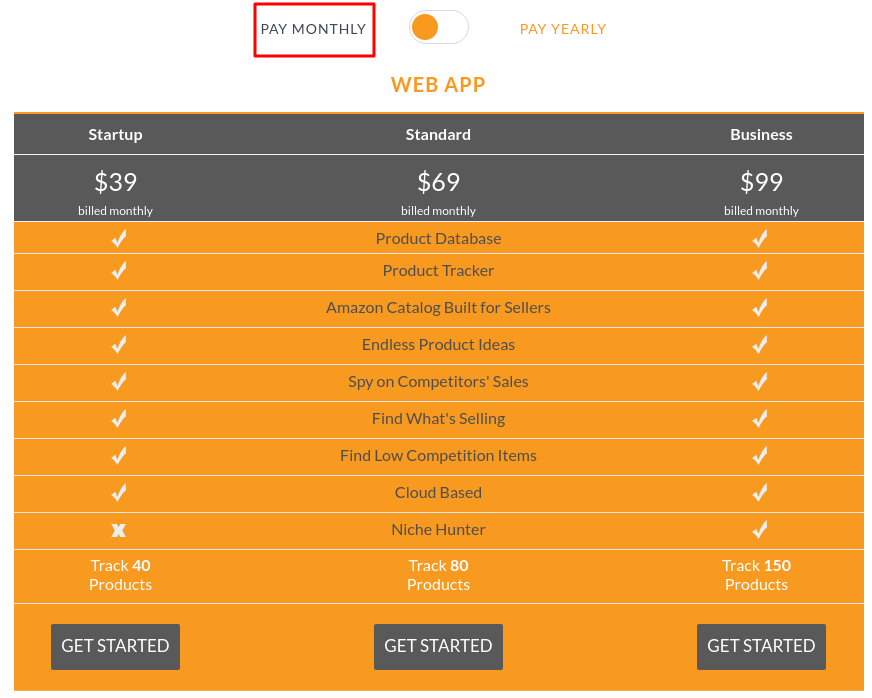
Task: Click the Track 80 Products text
Action: [x=438, y=575]
